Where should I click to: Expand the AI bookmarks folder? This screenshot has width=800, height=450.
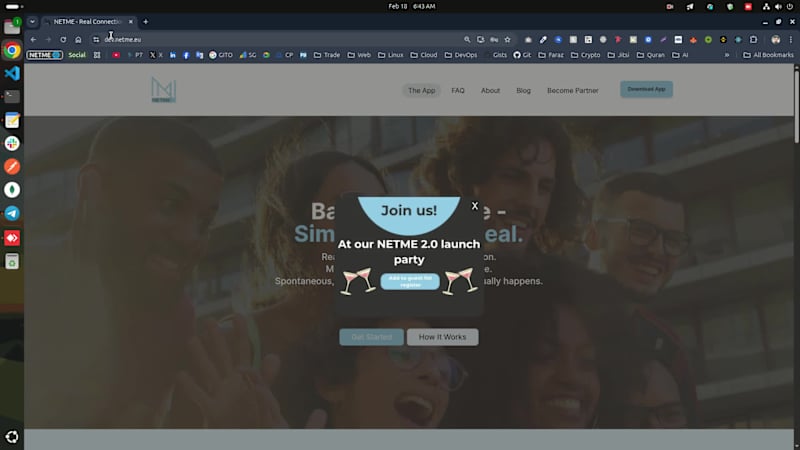[680, 55]
